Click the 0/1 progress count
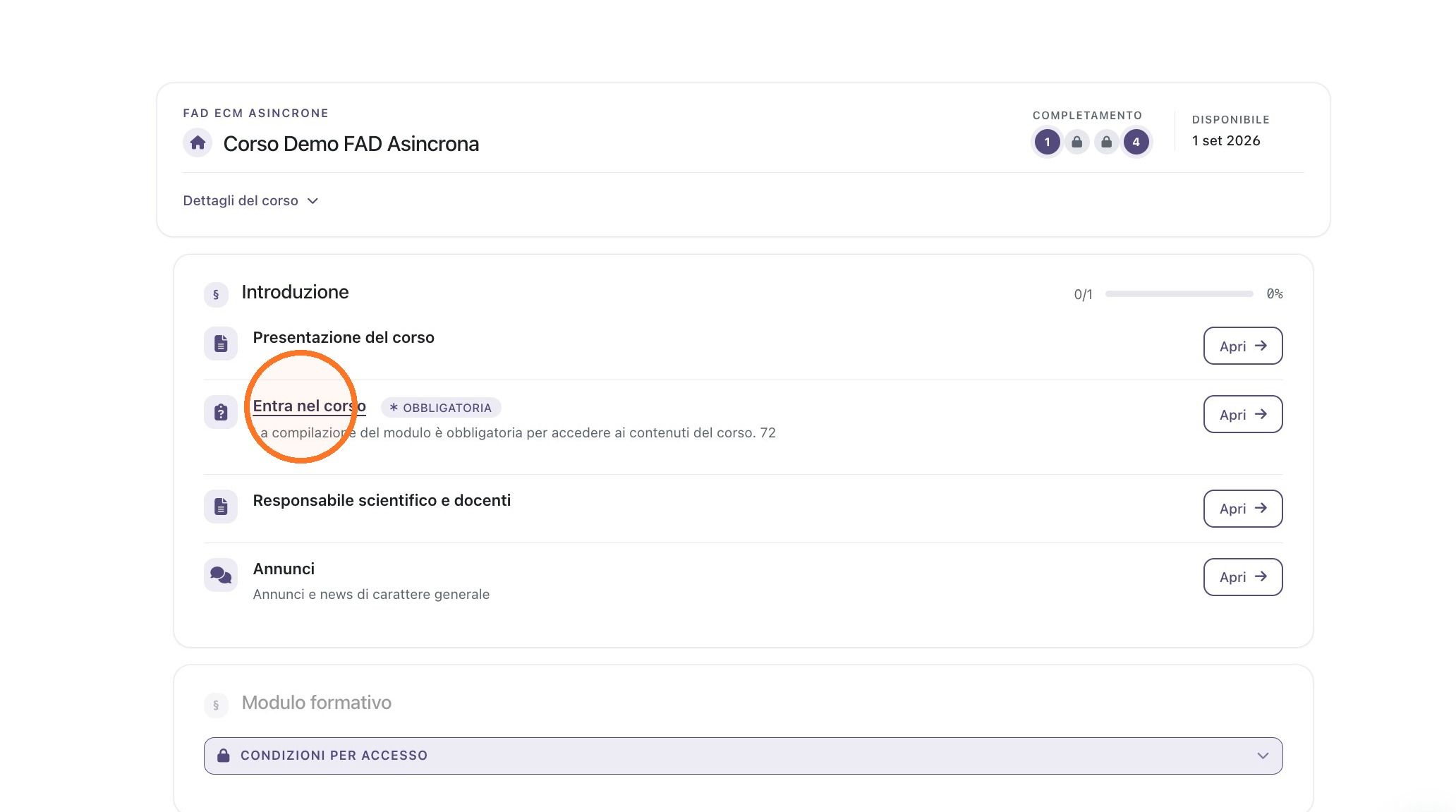 tap(1083, 294)
